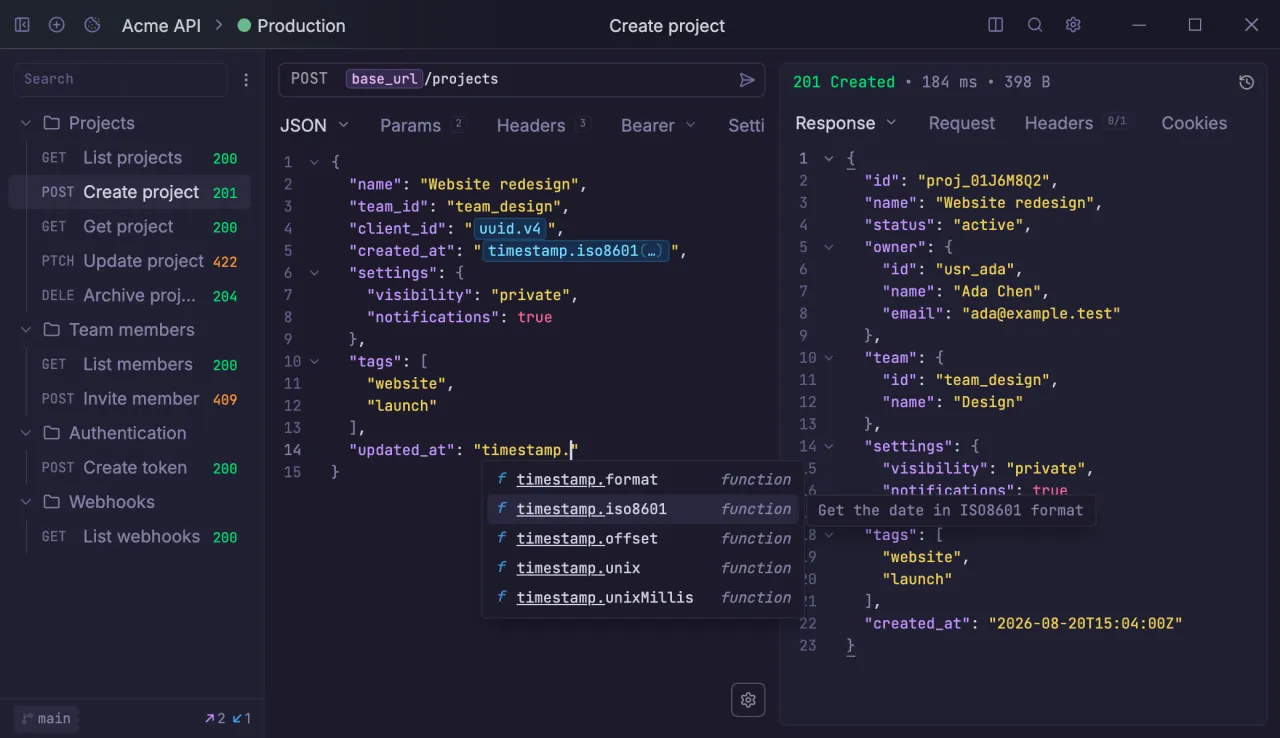Click the 201 Created status text

coord(844,82)
